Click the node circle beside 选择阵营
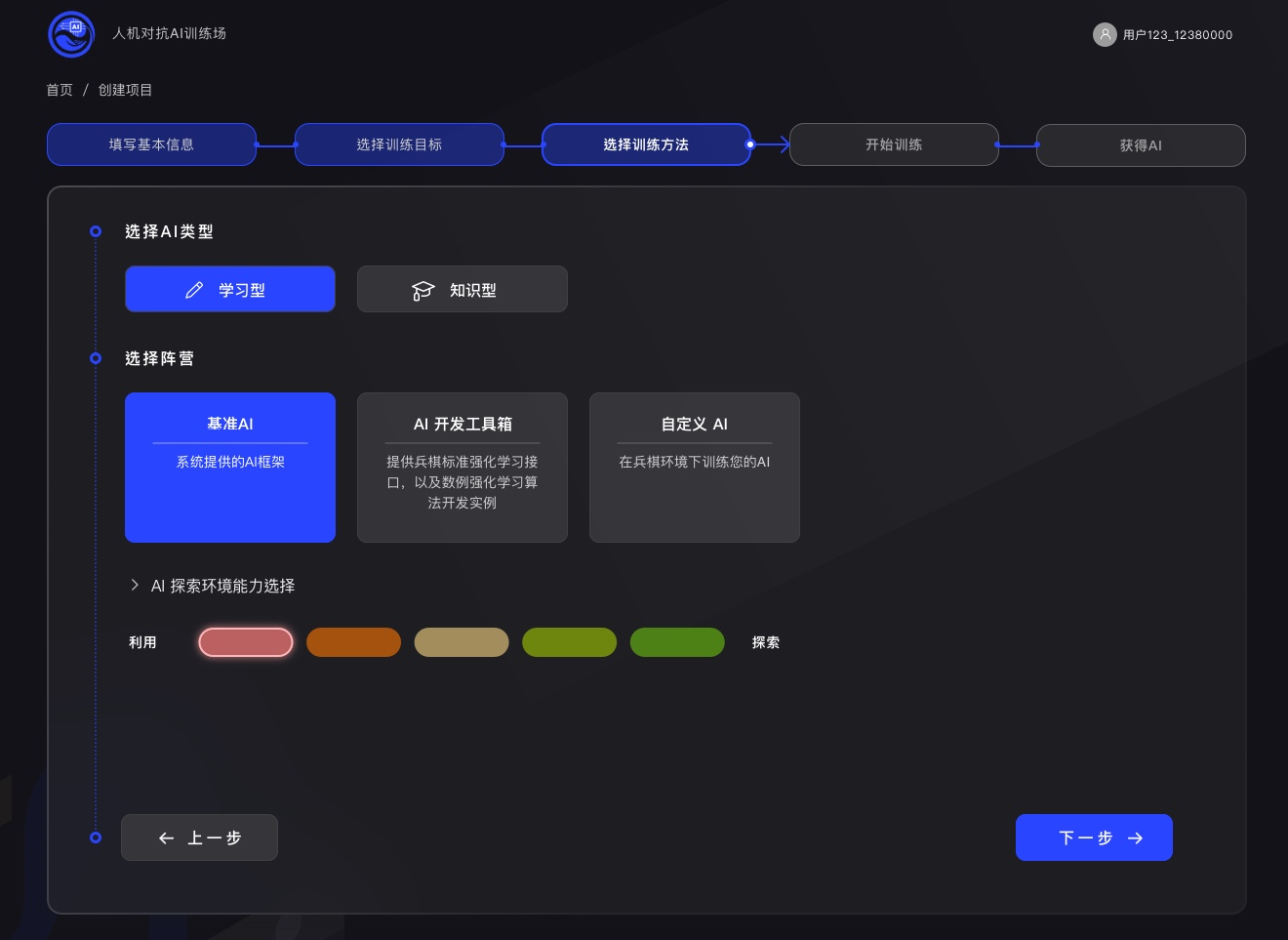The height and width of the screenshot is (940, 1288). click(x=95, y=358)
